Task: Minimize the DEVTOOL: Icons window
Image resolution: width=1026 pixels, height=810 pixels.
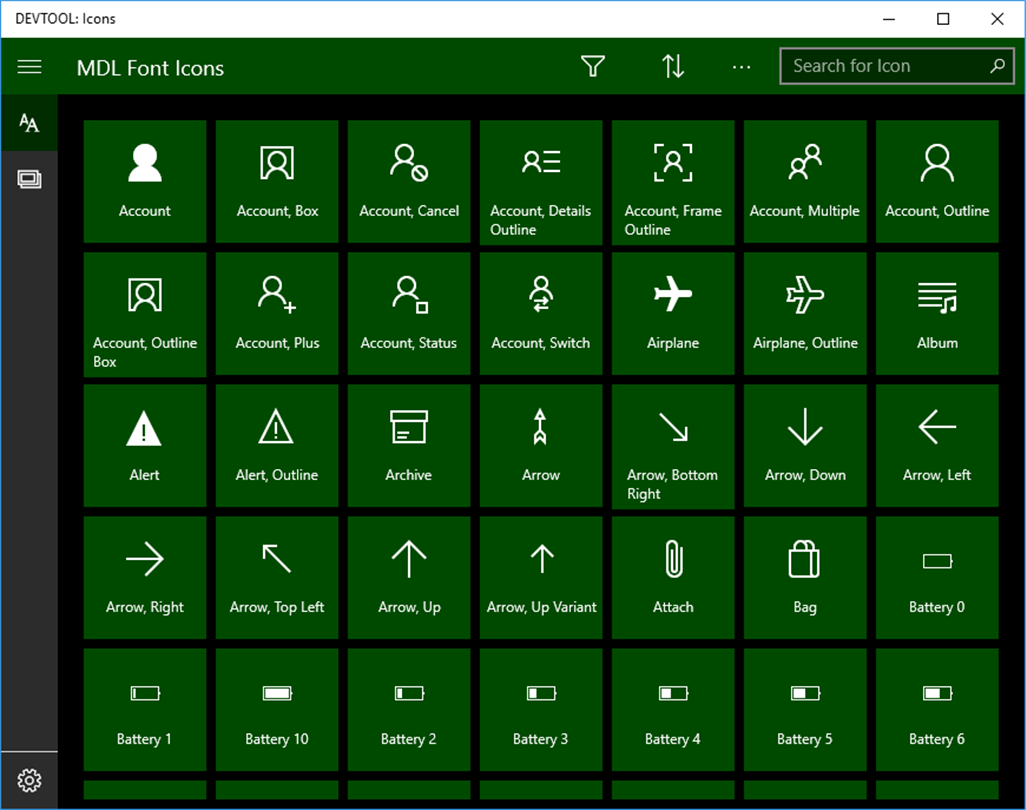Action: [889, 19]
